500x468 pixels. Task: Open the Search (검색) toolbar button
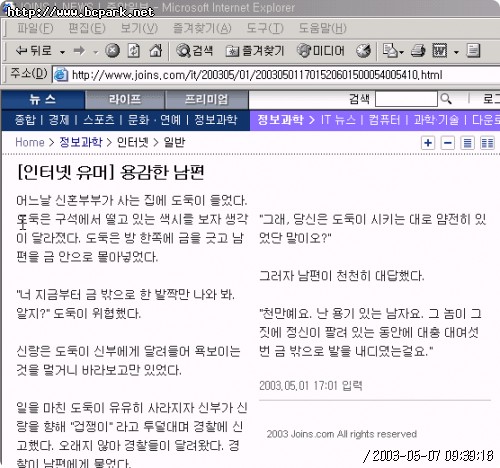[x=194, y=51]
